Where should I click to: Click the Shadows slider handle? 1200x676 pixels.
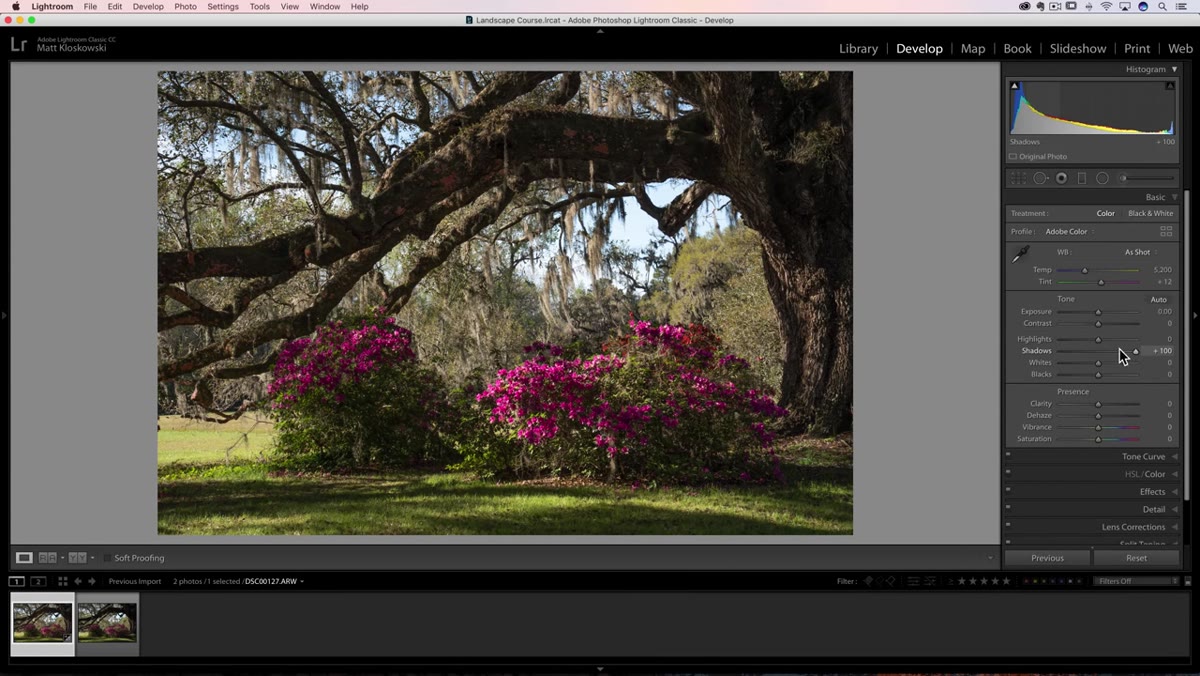pos(1136,351)
